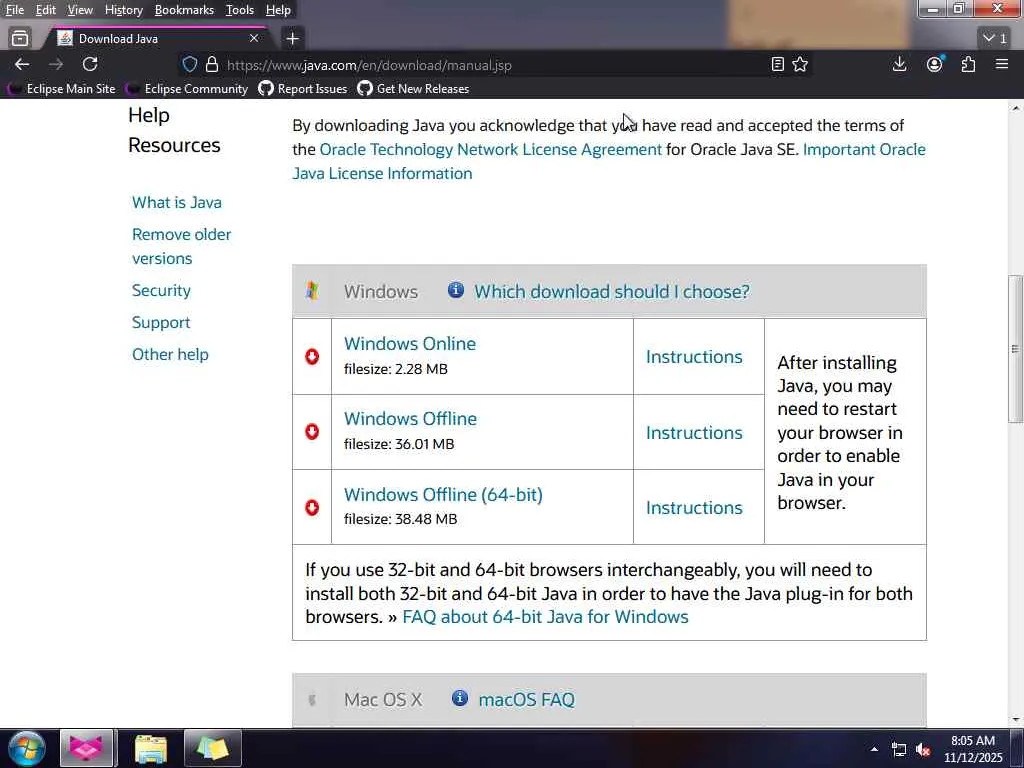1024x768 pixels.
Task: Click the info icon beside Which download
Action: click(456, 290)
